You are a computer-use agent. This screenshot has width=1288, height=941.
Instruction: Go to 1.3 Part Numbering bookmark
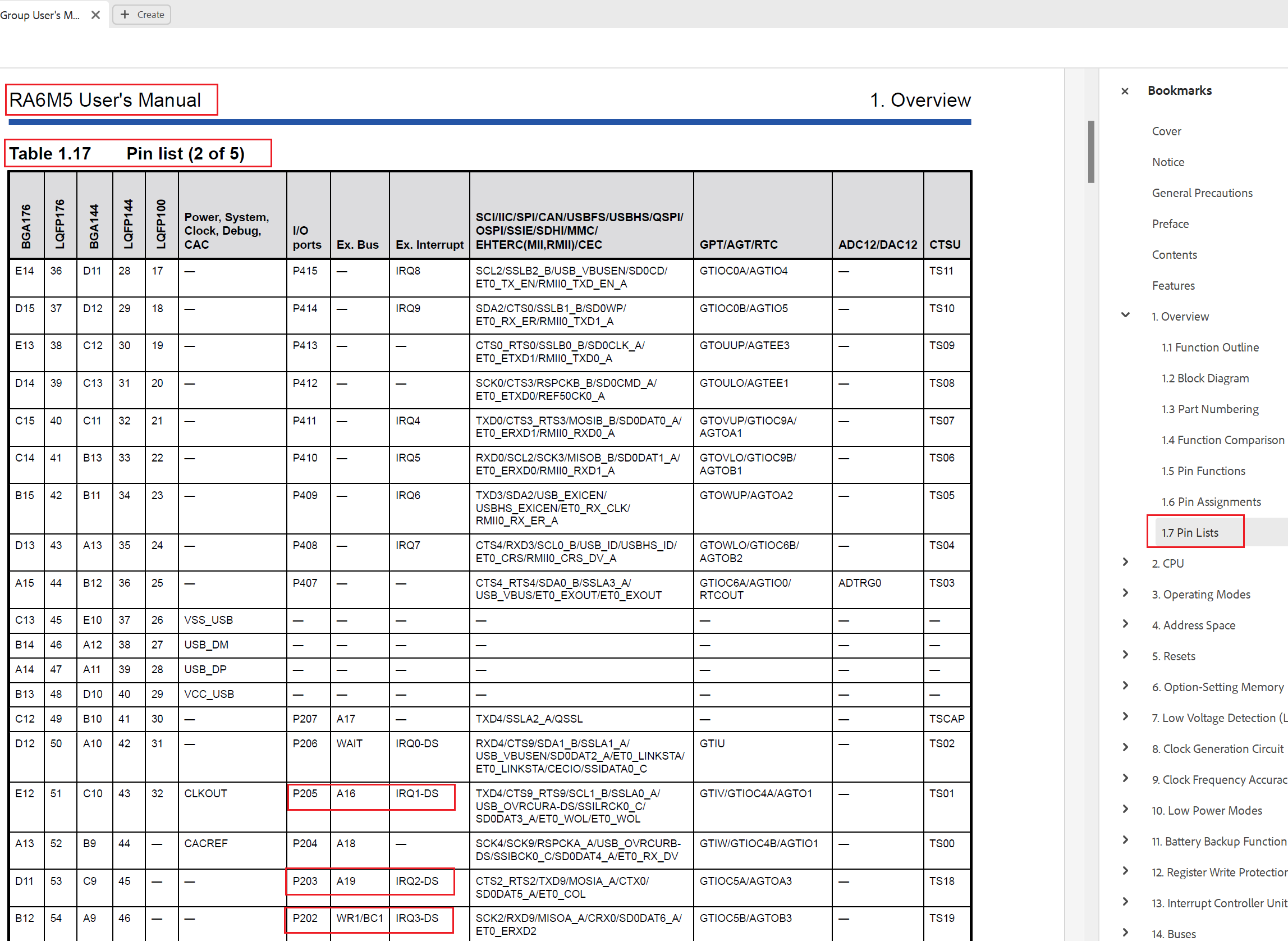[x=1210, y=409]
